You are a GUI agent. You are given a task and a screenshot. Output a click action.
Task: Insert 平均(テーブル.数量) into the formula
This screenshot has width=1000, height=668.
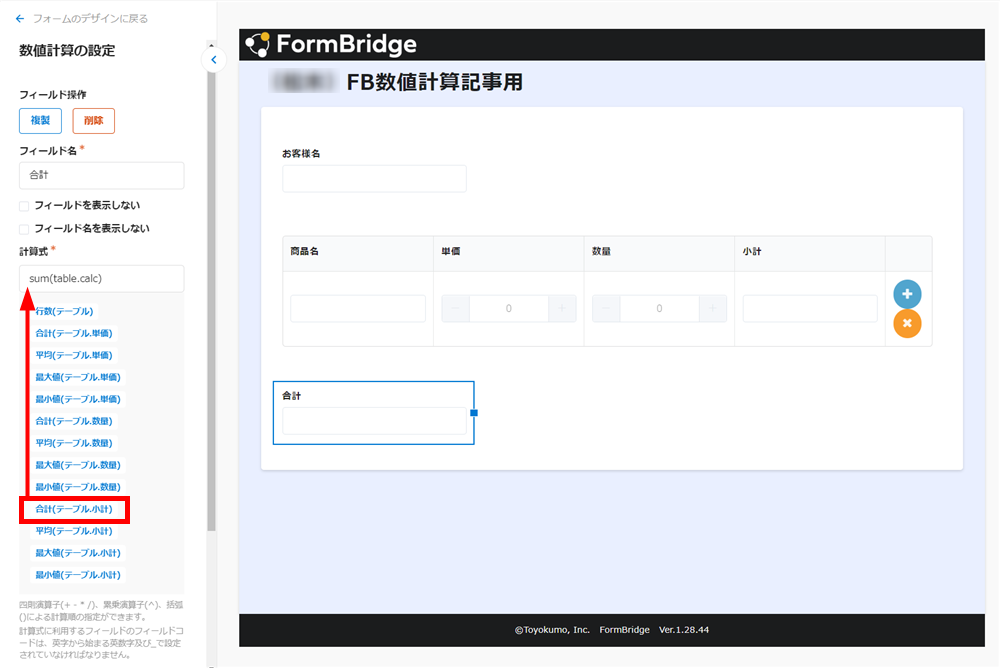73,443
